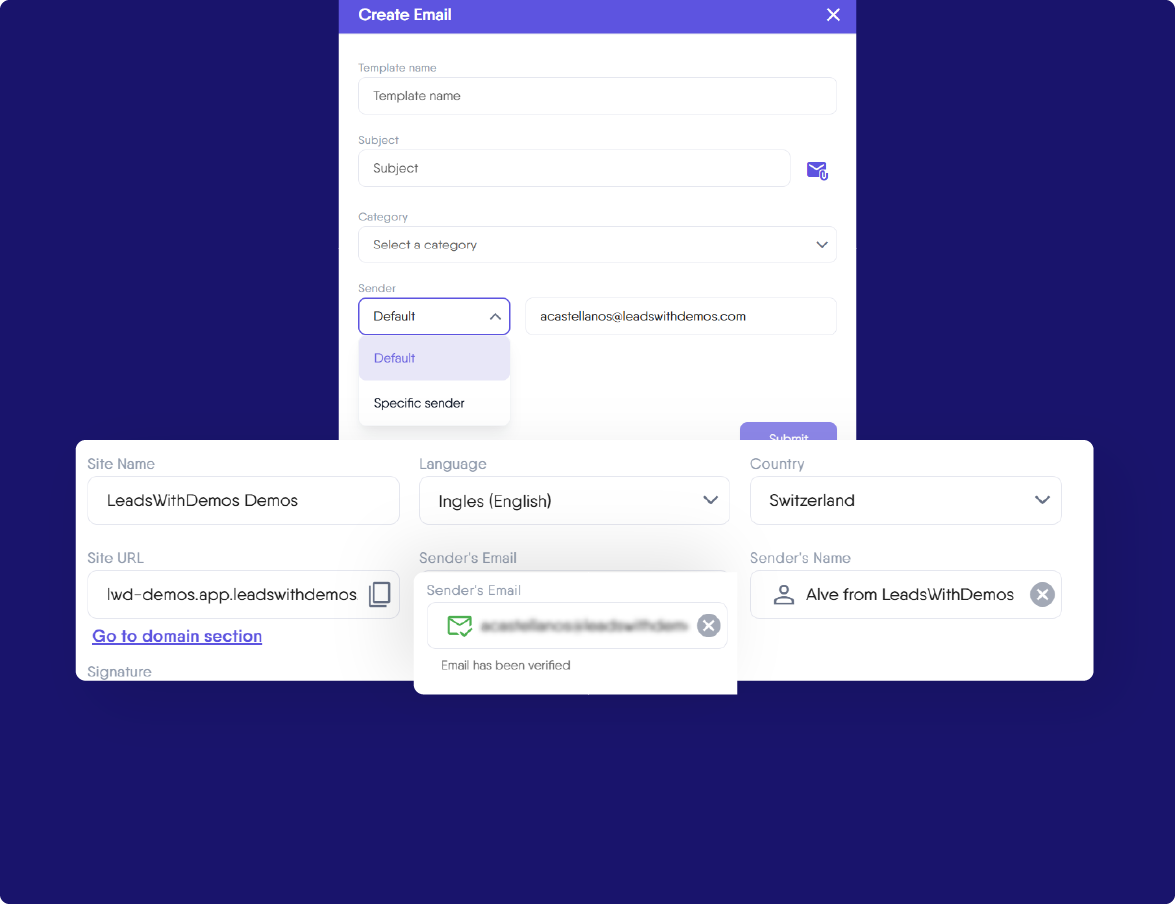Clear the Sender's Email with the X icon
1175x904 pixels.
tap(708, 625)
